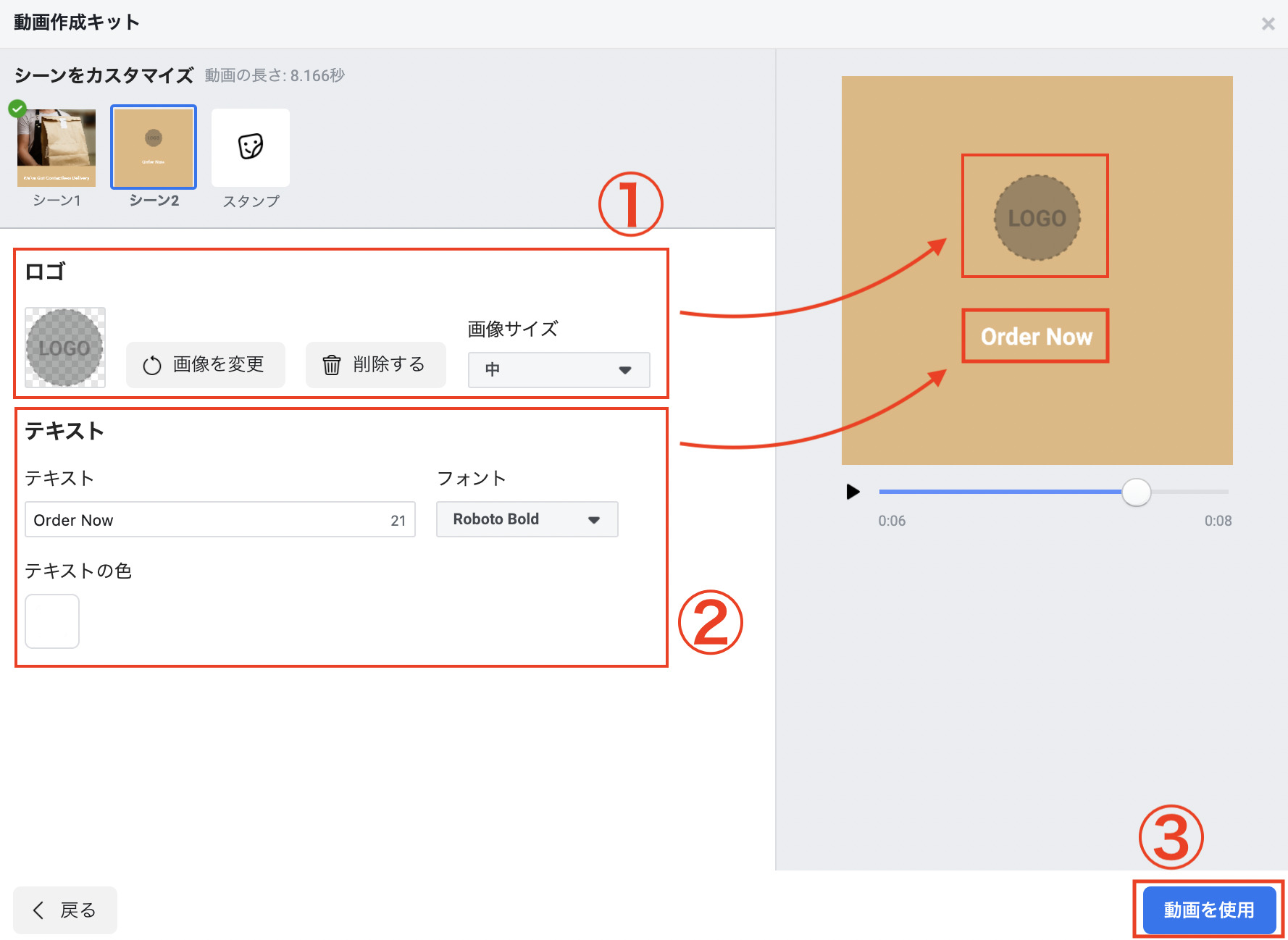
Task: Open the Roboto Bold font dropdown
Action: 527,519
